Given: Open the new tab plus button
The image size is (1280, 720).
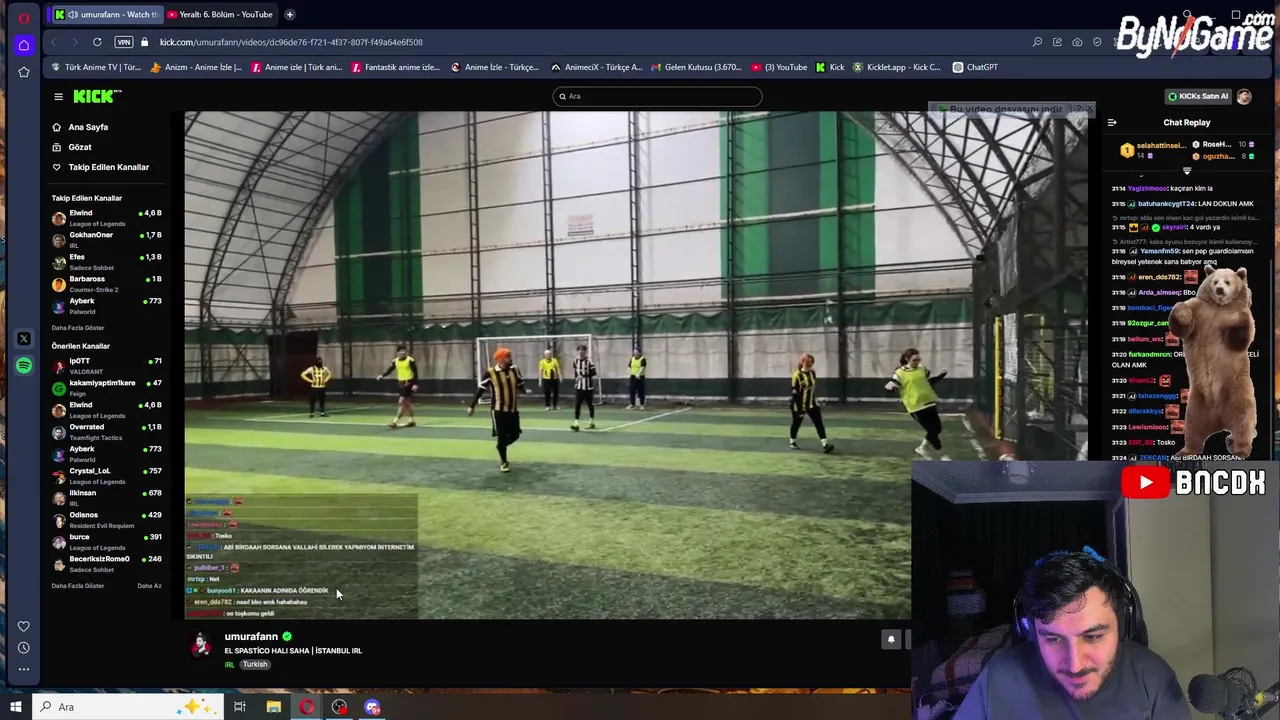Looking at the screenshot, I should [289, 14].
